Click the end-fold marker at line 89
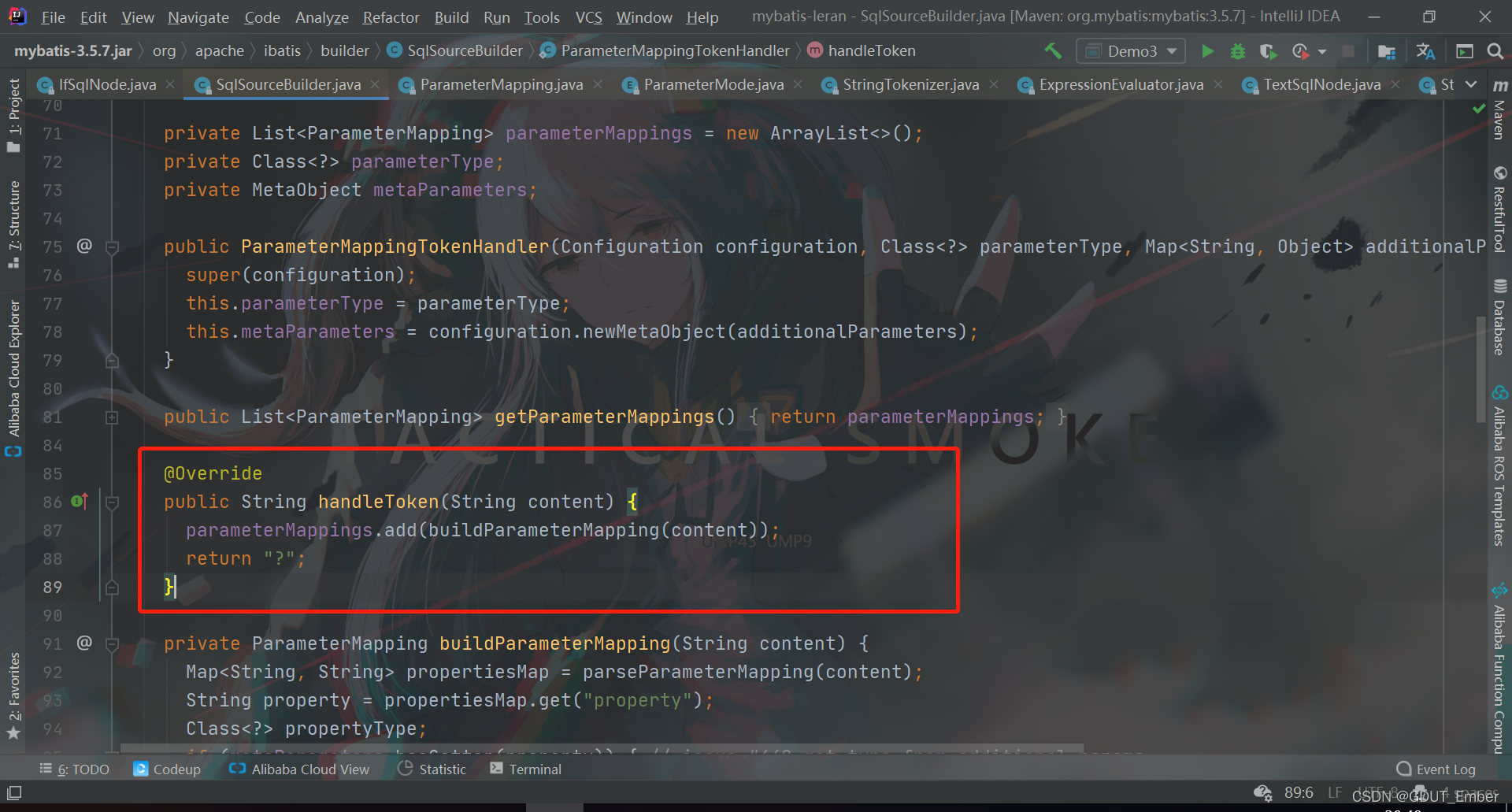The height and width of the screenshot is (812, 1512). 112,588
